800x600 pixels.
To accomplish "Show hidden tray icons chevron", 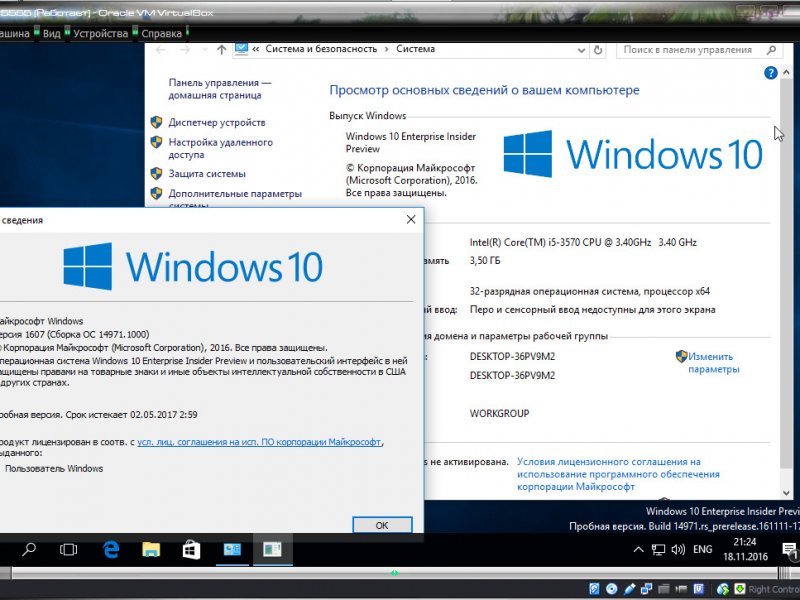I will 638,549.
